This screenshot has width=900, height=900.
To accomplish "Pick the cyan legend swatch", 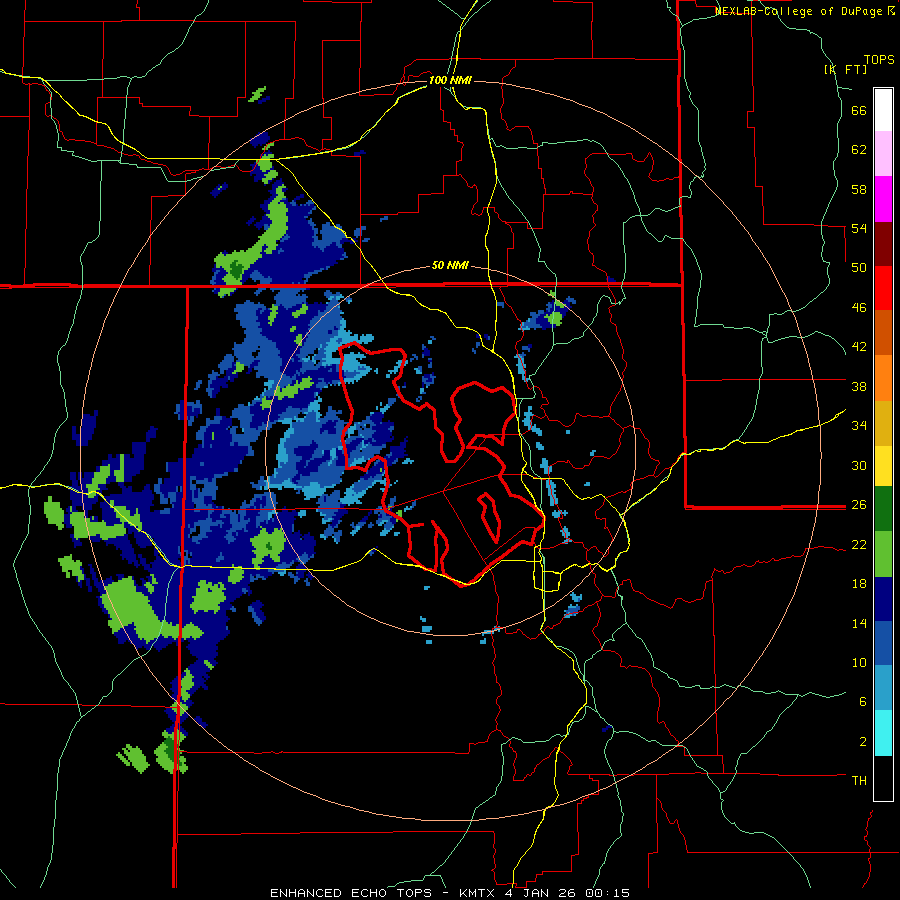I will pos(883,733).
